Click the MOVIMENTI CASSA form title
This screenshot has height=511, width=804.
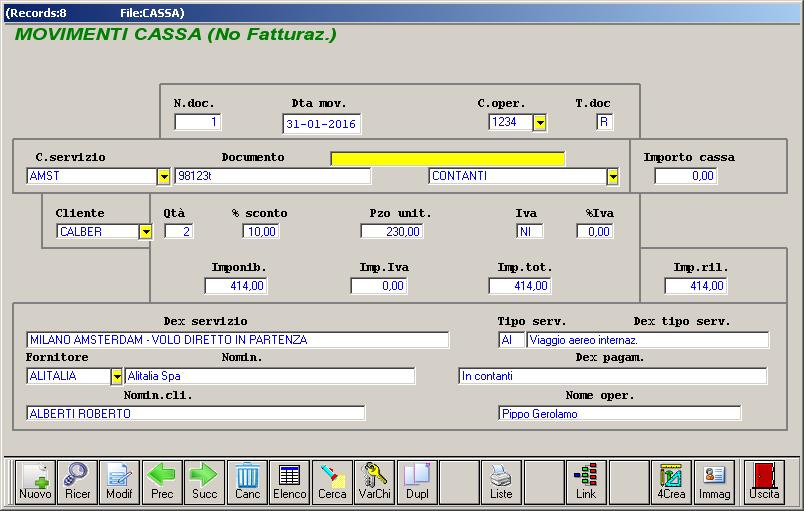pyautogui.click(x=176, y=34)
